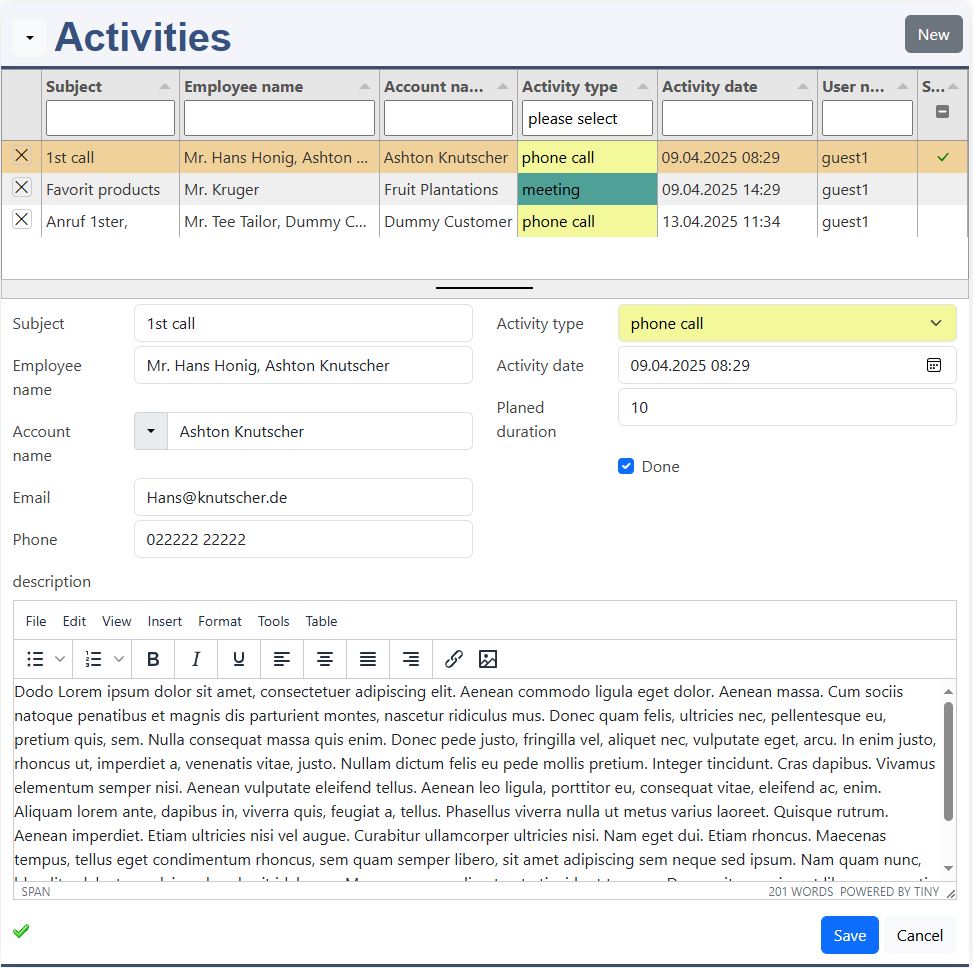973x968 pixels.
Task: Center align text in description editor
Action: [x=325, y=659]
